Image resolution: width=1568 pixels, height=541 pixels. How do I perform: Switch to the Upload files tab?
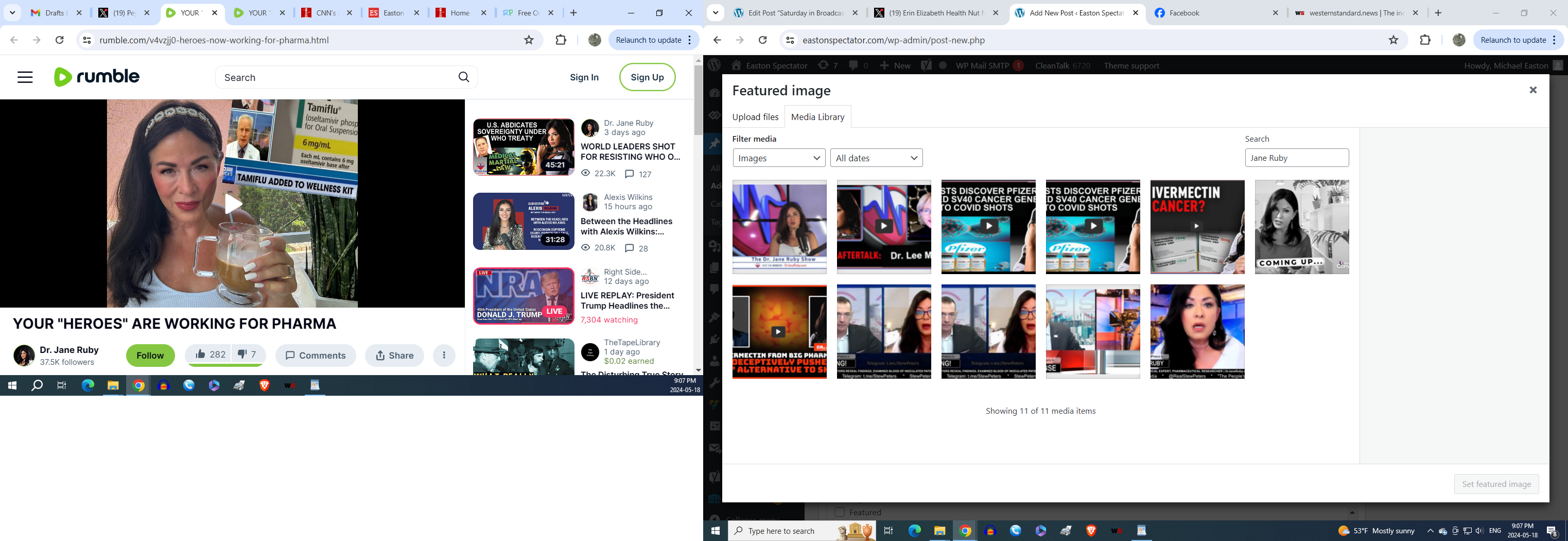(x=755, y=117)
